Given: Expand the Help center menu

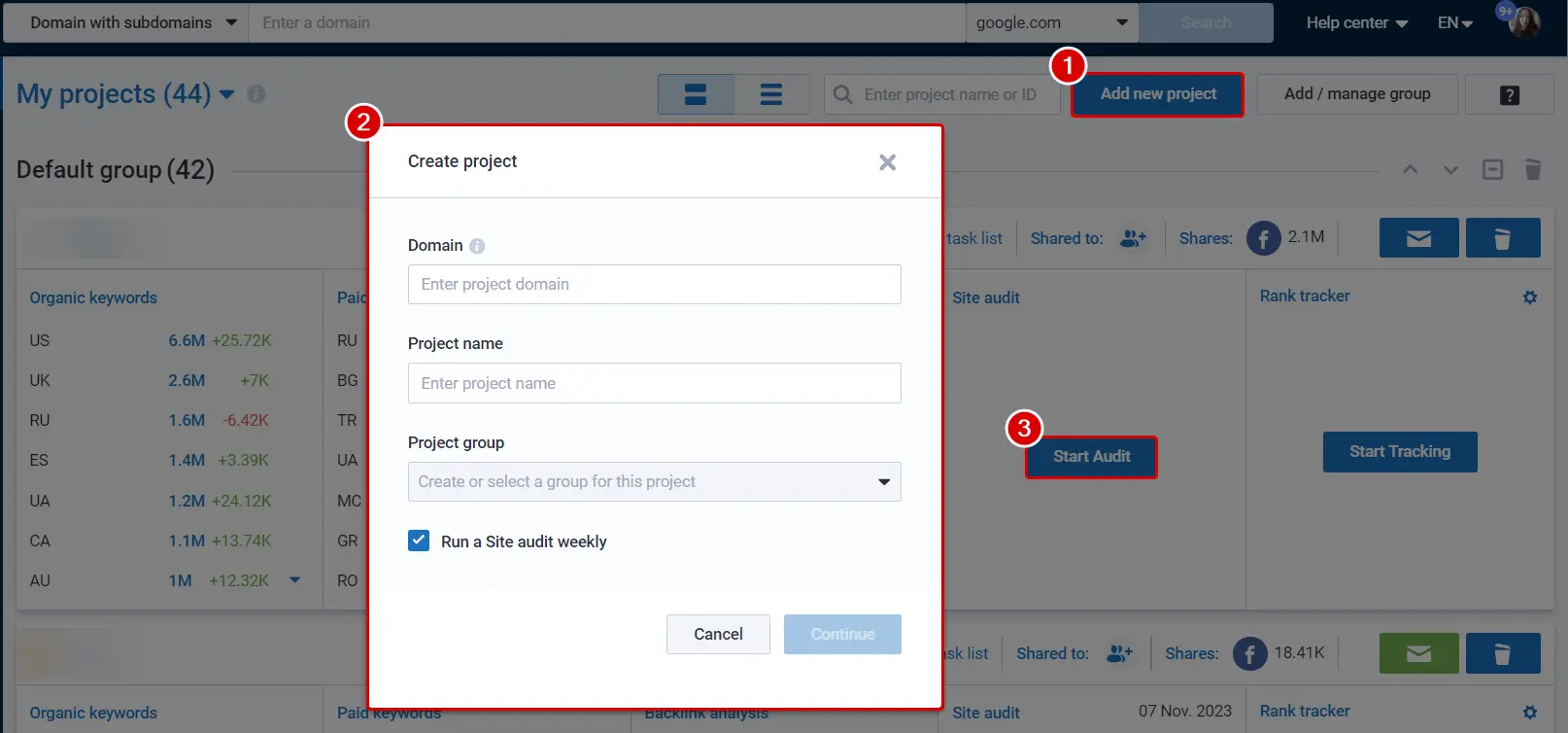Looking at the screenshot, I should point(1356,22).
